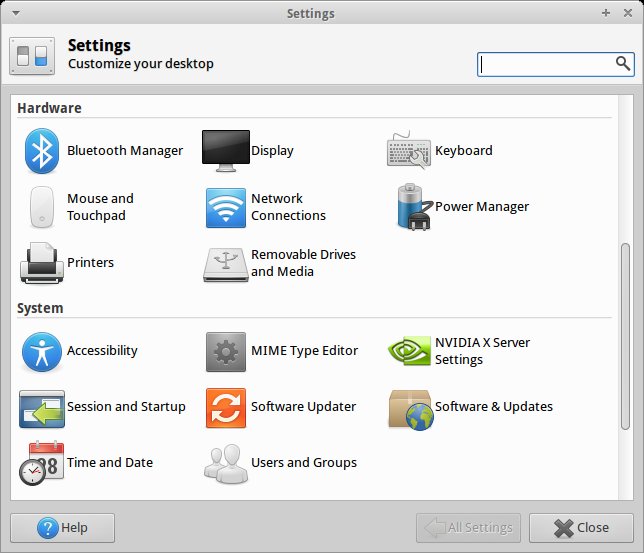Open the Display settings monitor icon
Image resolution: width=644 pixels, height=553 pixels.
[225, 151]
